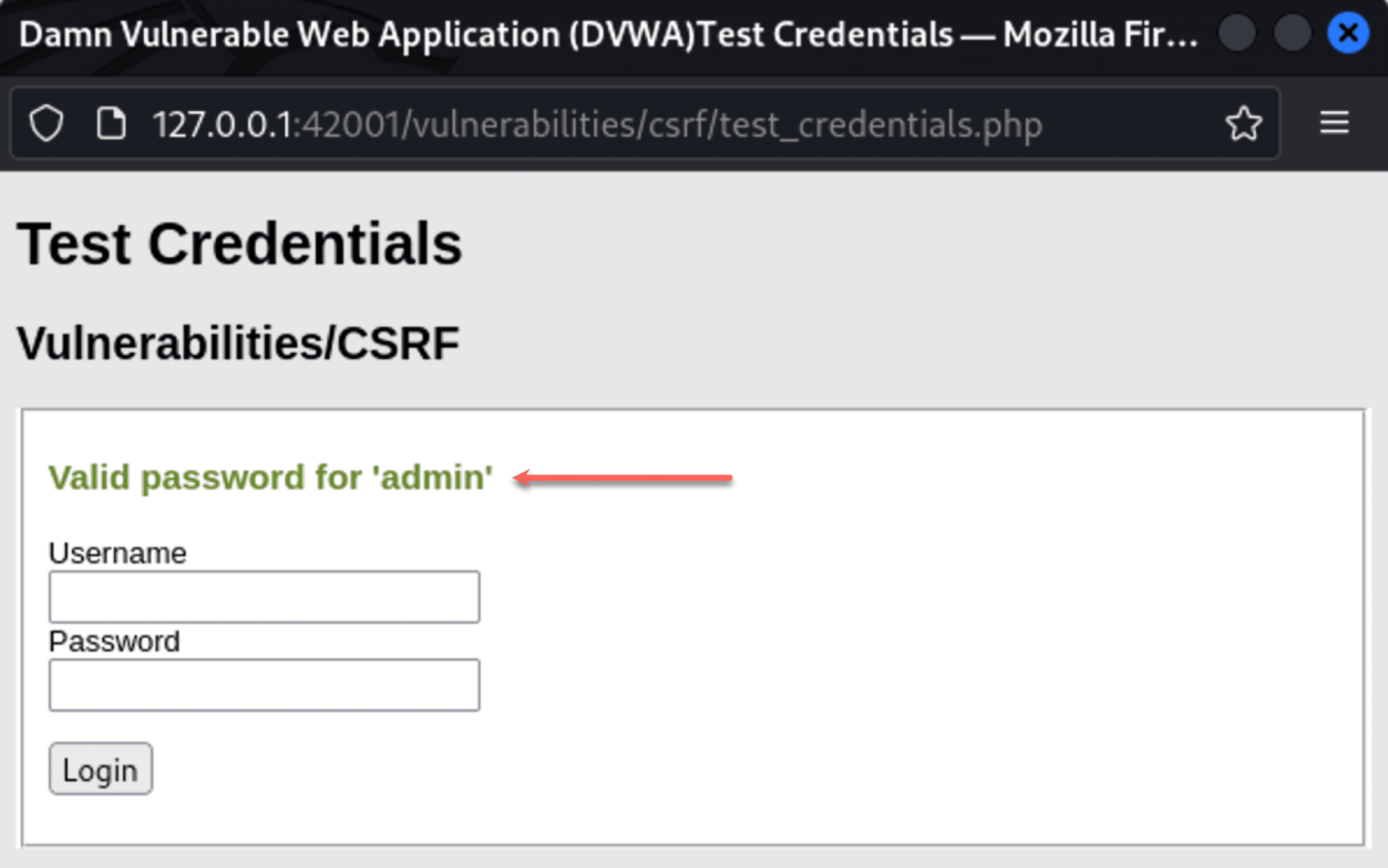Close the Firefox window
This screenshot has height=868, width=1388.
1347,34
